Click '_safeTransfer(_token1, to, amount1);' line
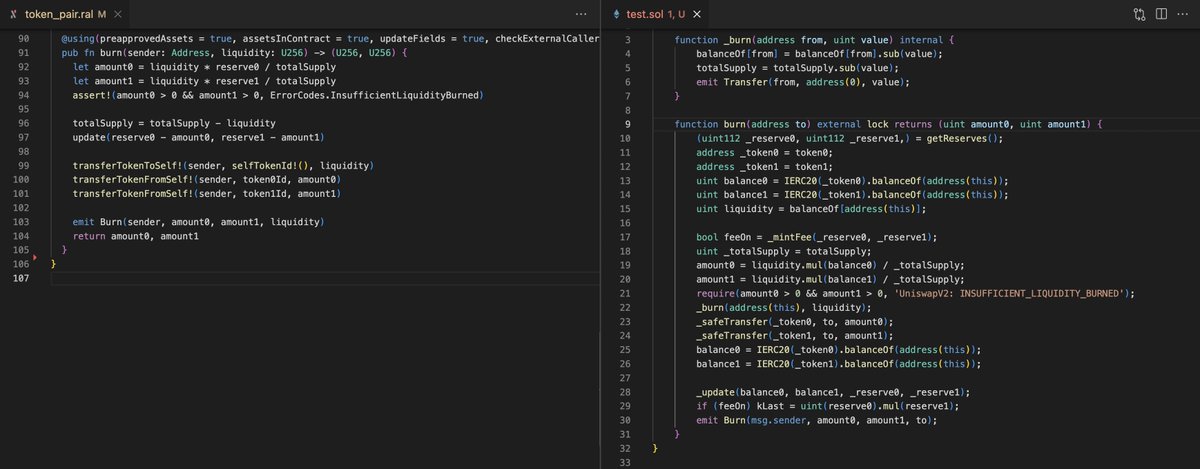Viewport: 1200px width, 469px height. tap(795, 335)
